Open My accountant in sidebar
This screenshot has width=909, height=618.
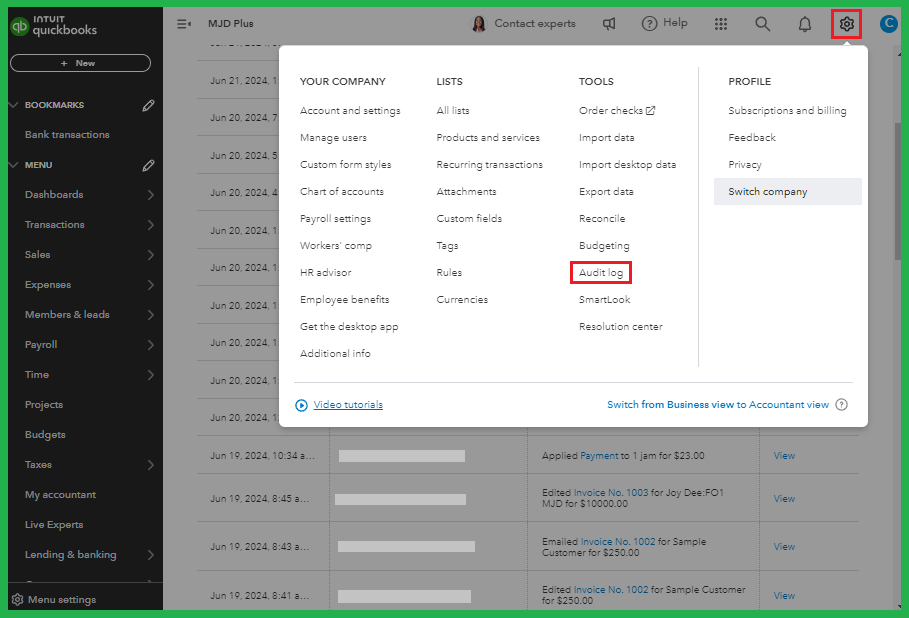click(60, 495)
